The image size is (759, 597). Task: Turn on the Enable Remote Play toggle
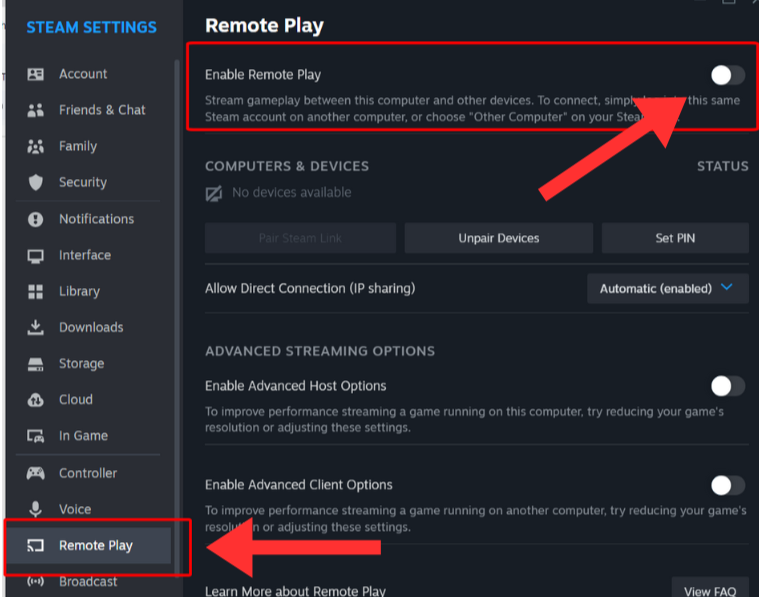click(x=727, y=75)
